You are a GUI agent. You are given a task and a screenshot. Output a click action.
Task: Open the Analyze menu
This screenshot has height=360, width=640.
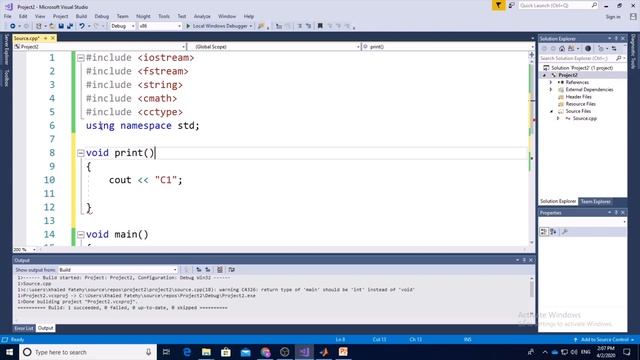click(x=202, y=16)
